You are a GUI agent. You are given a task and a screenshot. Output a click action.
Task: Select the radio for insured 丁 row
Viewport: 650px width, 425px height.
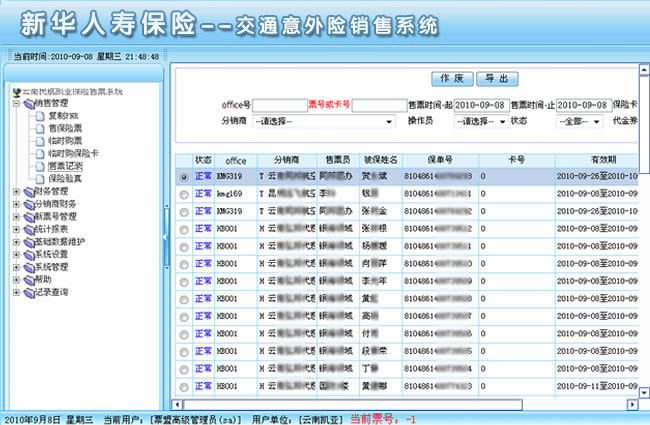pos(184,369)
